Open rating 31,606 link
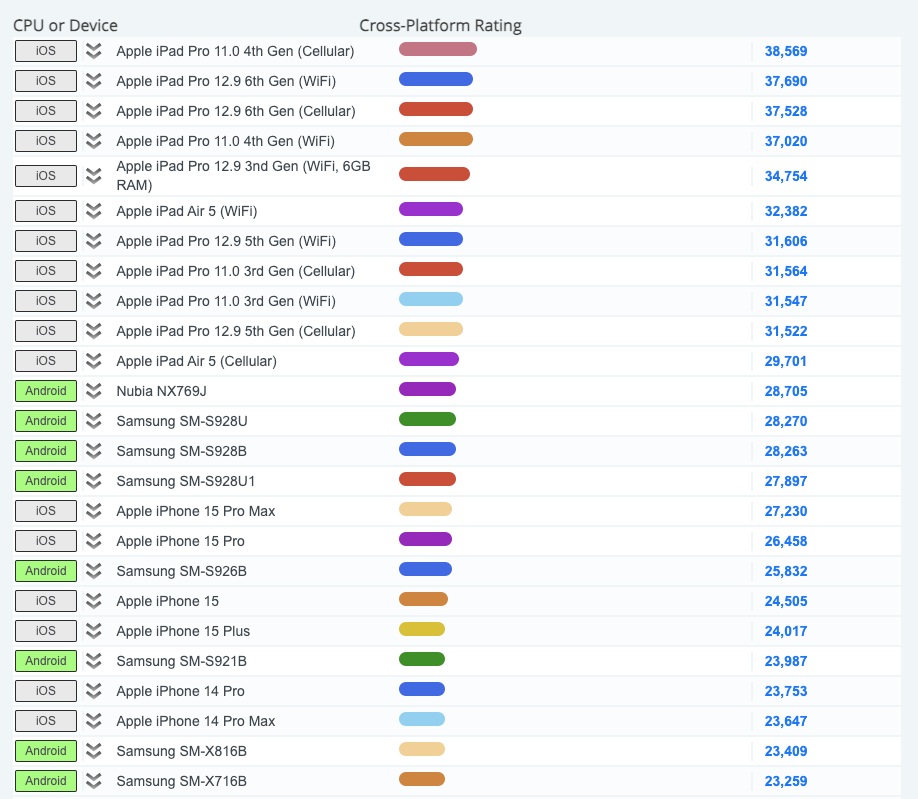 pos(786,242)
